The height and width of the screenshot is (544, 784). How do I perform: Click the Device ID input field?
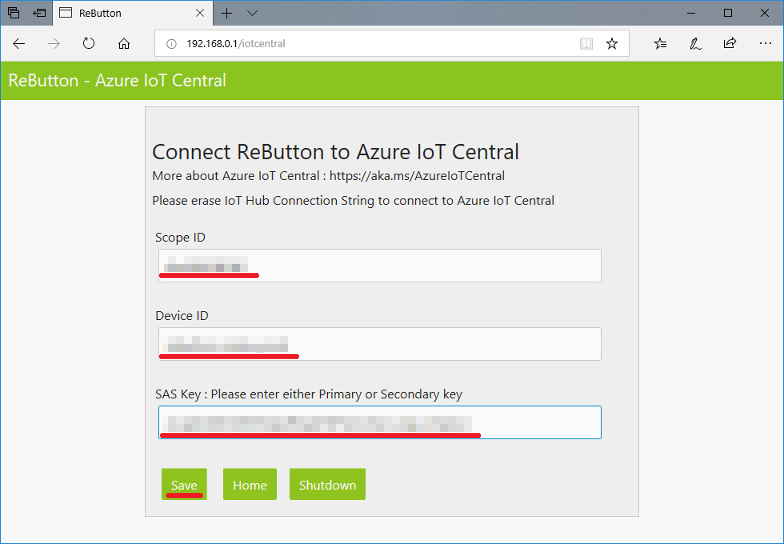(x=380, y=344)
